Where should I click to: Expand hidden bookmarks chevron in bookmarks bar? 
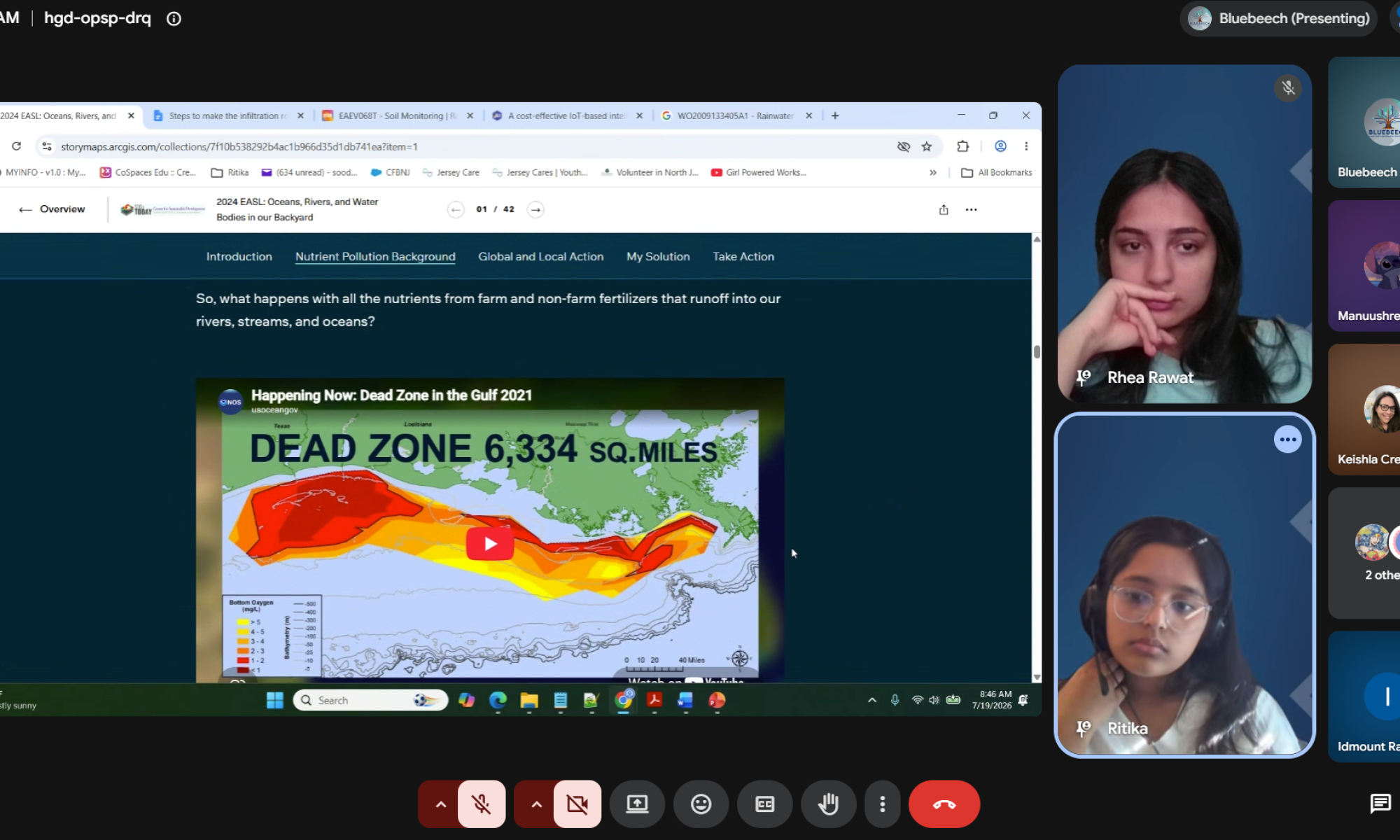[932, 172]
